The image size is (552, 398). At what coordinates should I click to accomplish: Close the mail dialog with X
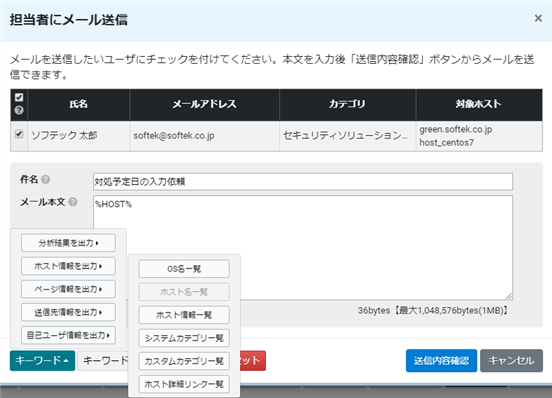click(x=538, y=18)
